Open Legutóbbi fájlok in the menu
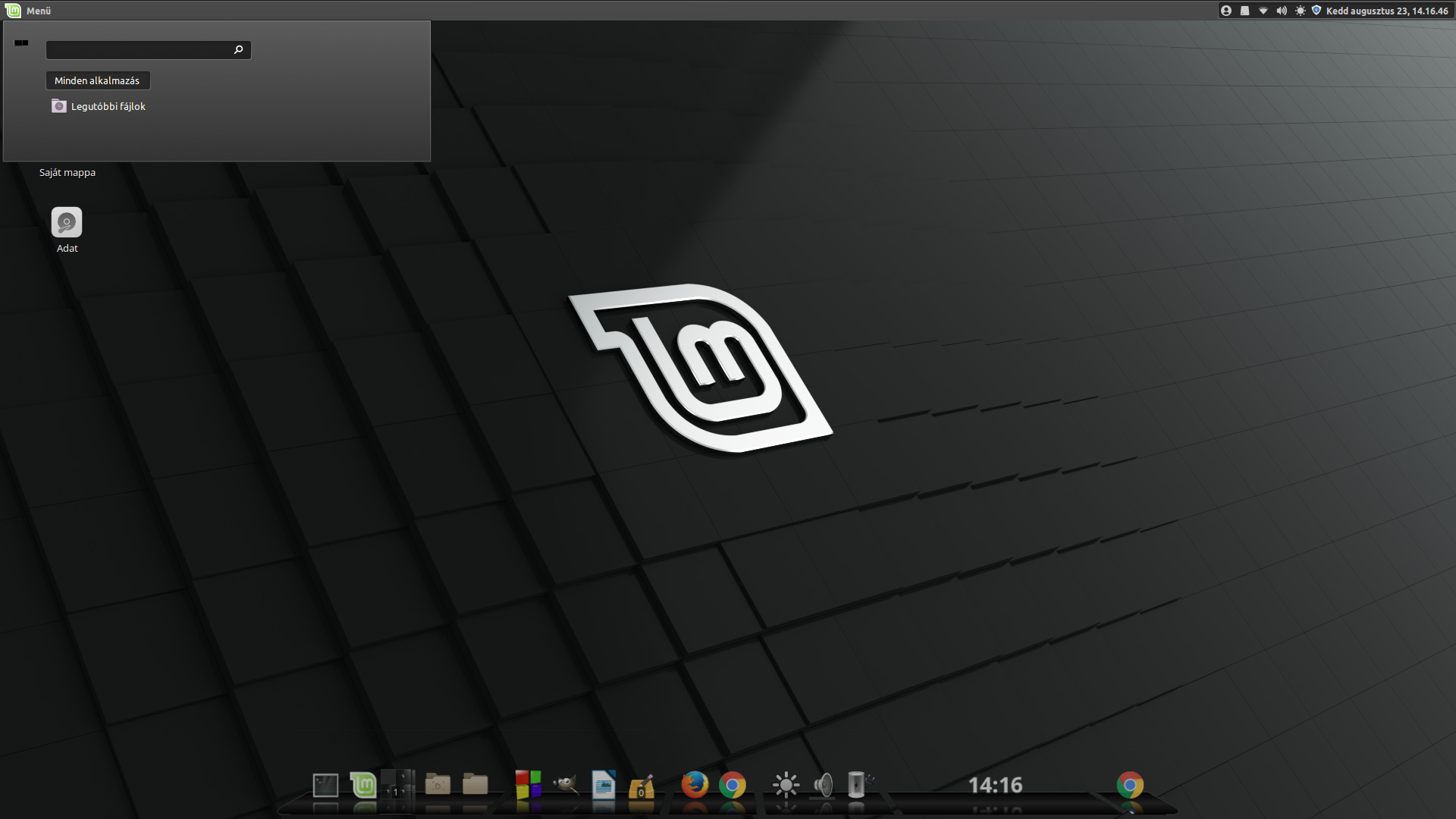 click(99, 106)
